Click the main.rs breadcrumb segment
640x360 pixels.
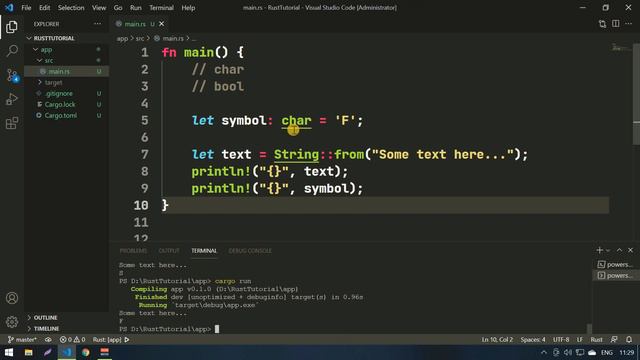(173, 38)
